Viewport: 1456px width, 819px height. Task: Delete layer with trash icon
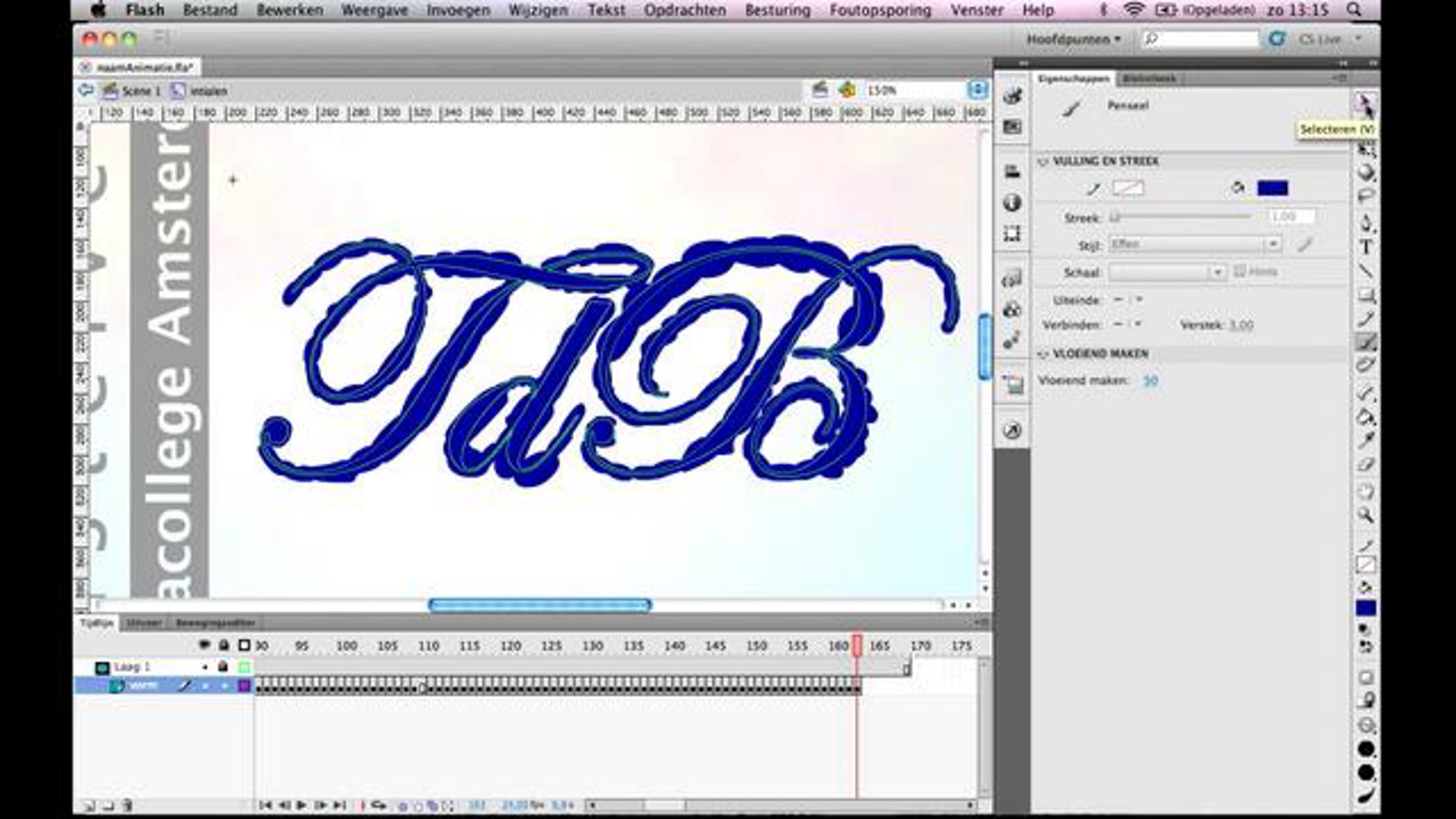pos(127,806)
